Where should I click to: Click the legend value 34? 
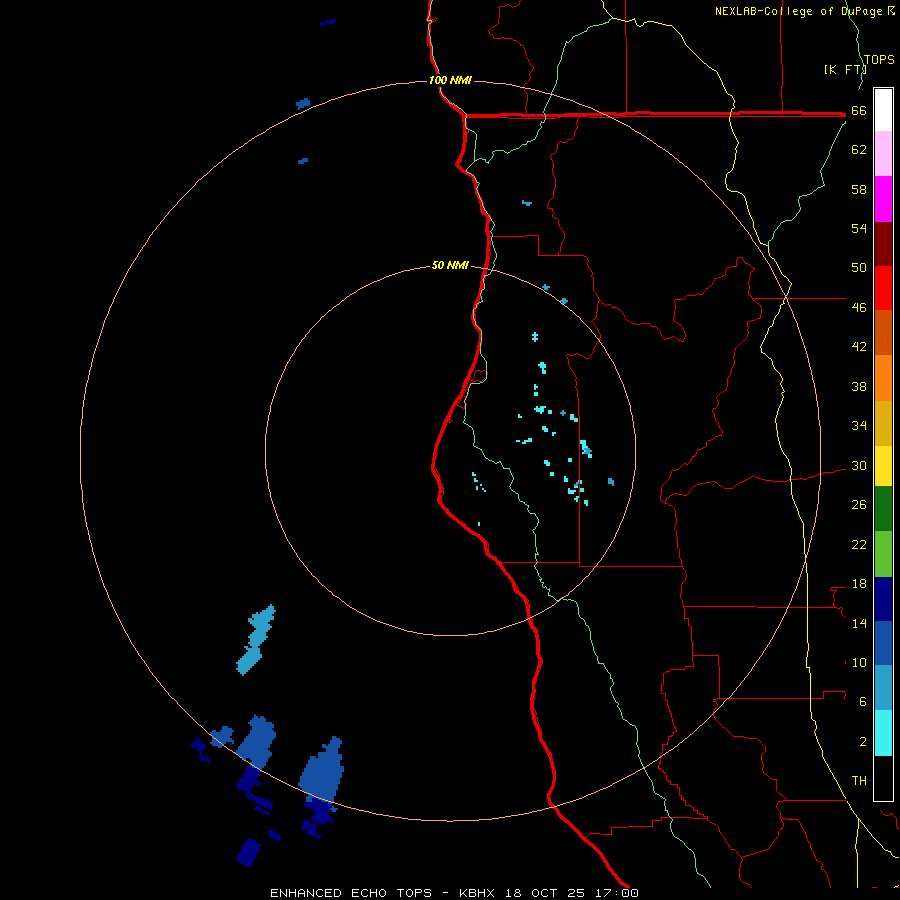(859, 425)
